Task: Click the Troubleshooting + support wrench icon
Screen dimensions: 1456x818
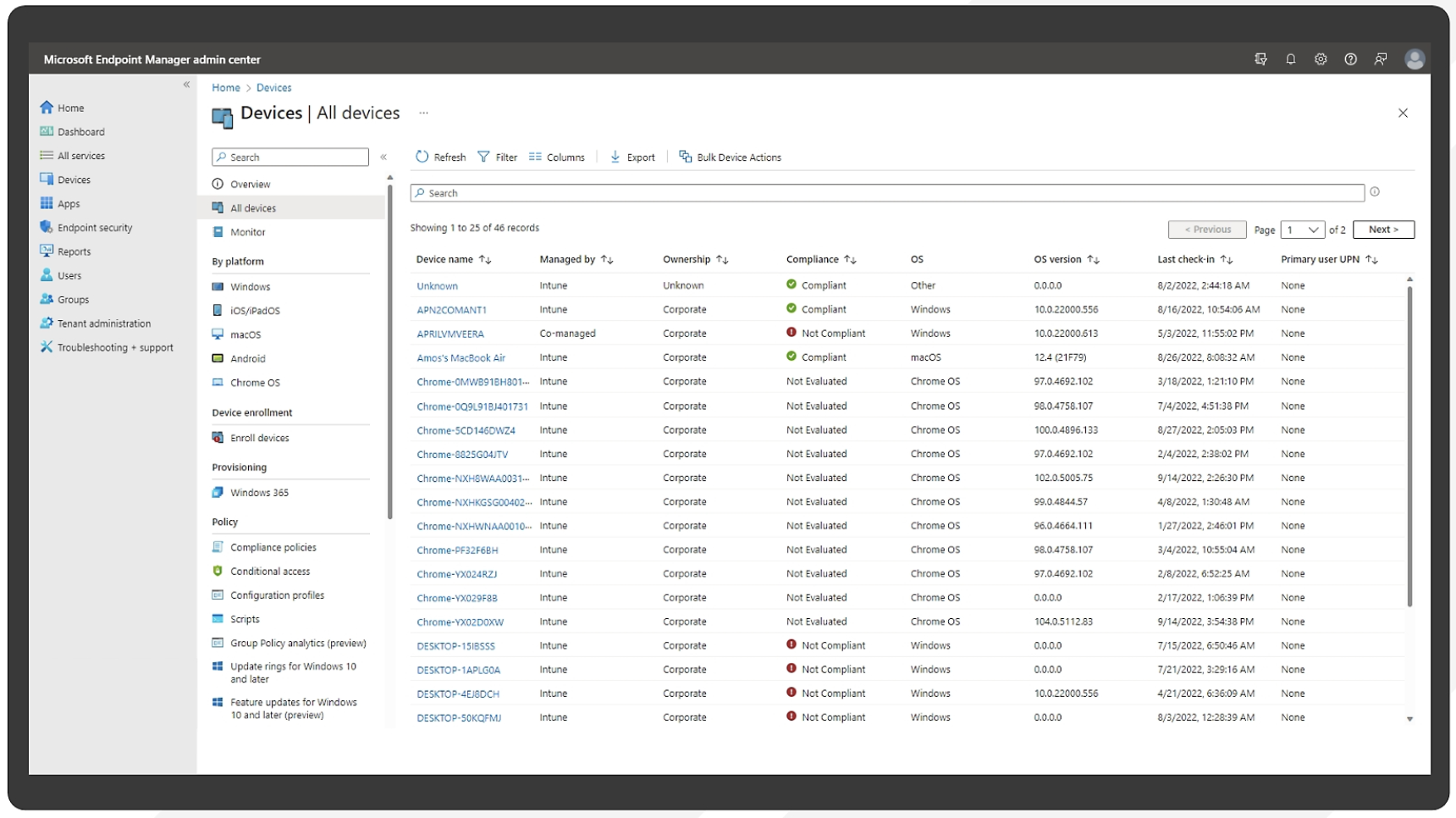Action: click(47, 347)
